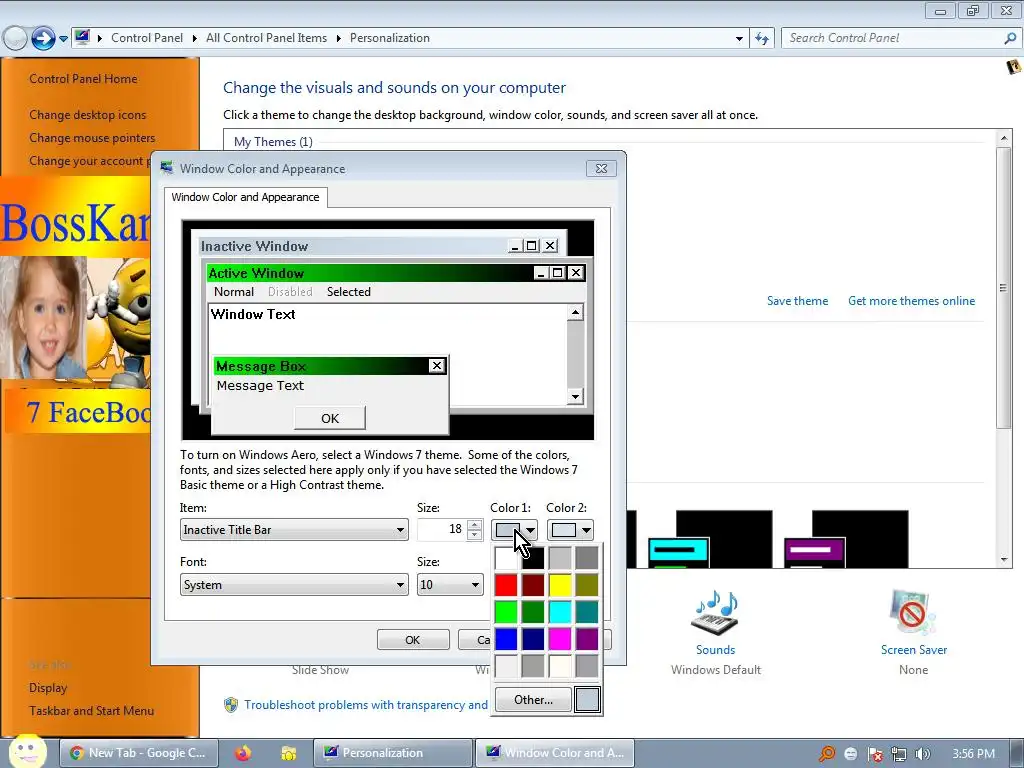Click the shield icon beside Troubleshoot link

tap(231, 705)
